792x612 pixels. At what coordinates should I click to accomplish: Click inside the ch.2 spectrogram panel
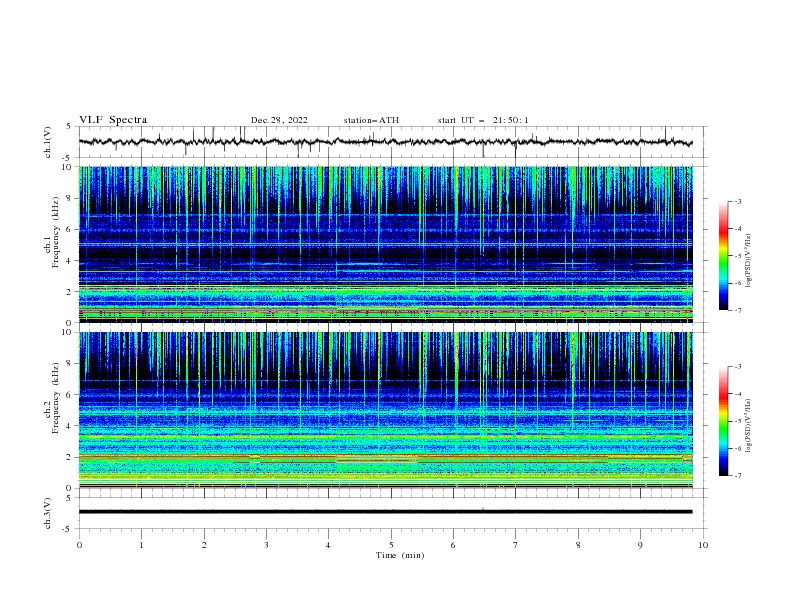(x=385, y=410)
